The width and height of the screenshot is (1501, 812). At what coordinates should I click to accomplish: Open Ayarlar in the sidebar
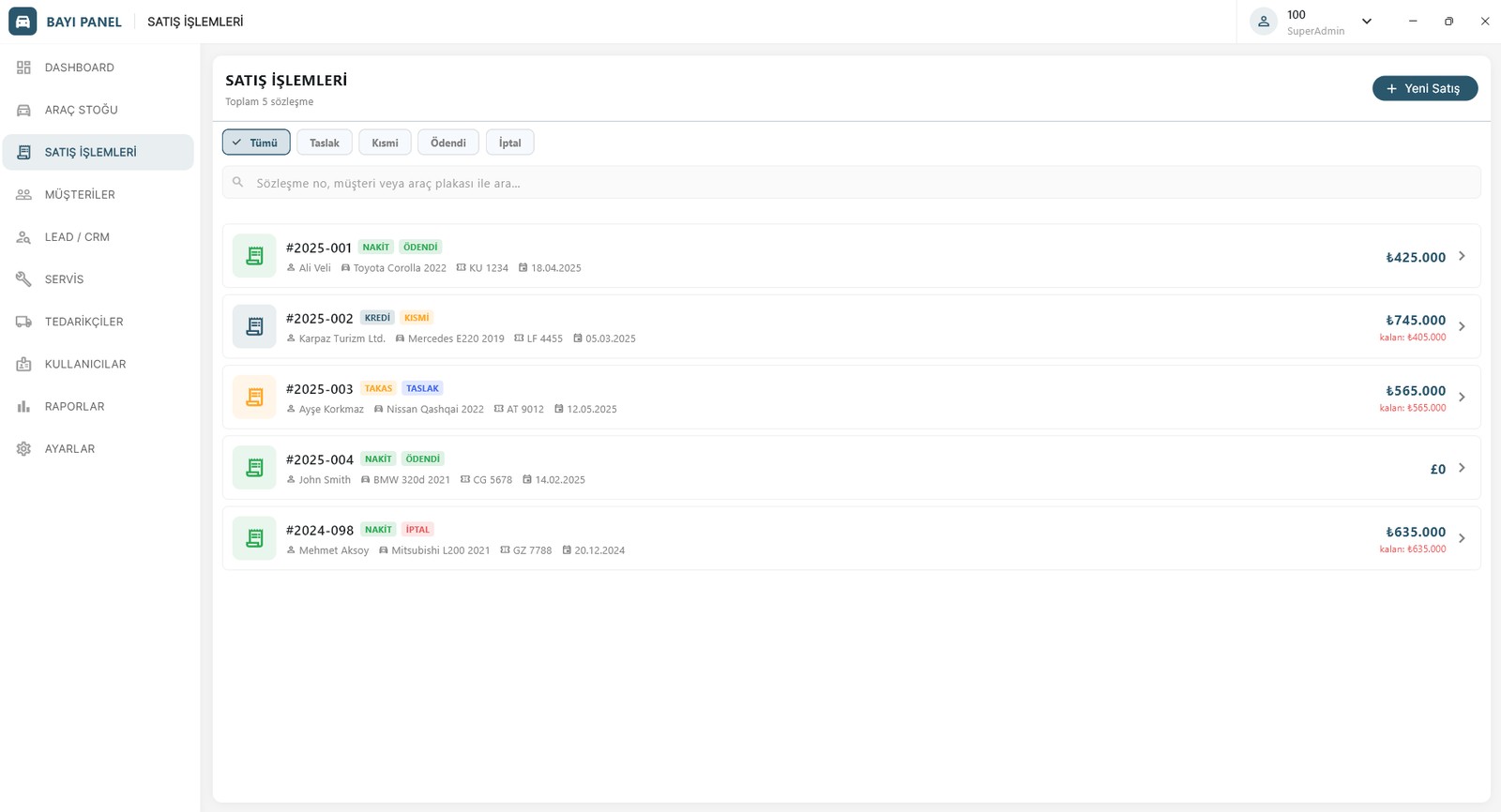(99, 449)
